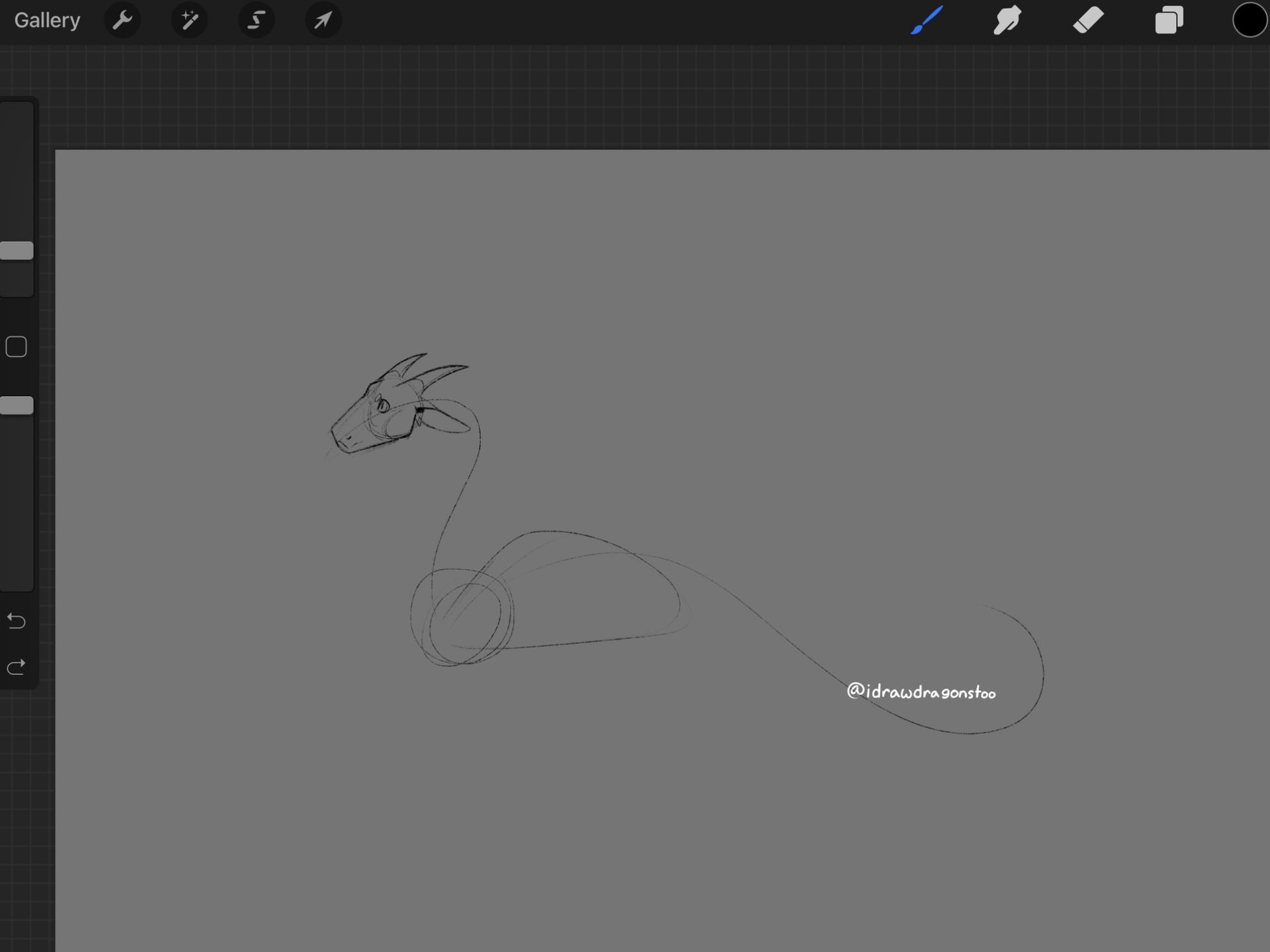Tap the square Modify button in sidebar
This screenshot has height=952, width=1270.
16,346
